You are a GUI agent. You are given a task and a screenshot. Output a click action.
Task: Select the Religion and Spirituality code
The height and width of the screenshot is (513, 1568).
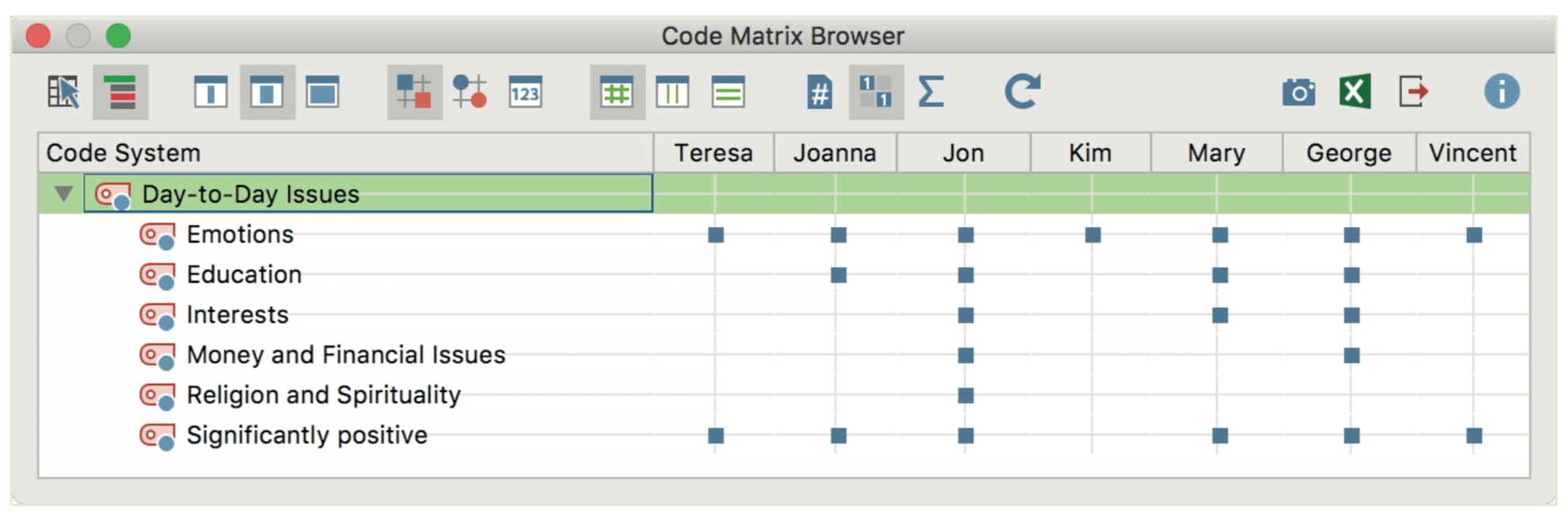pyautogui.click(x=324, y=395)
